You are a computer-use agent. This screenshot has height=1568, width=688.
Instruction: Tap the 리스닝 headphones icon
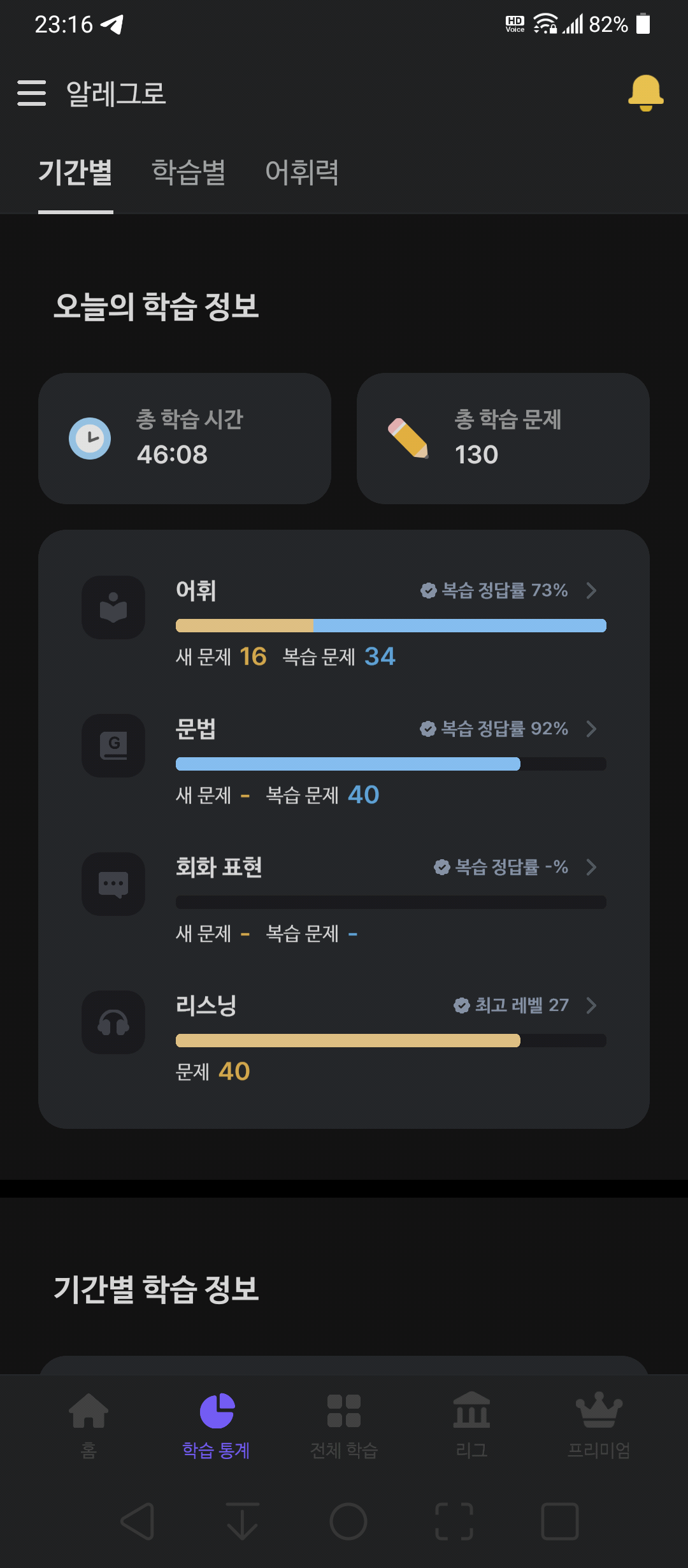pos(113,1022)
